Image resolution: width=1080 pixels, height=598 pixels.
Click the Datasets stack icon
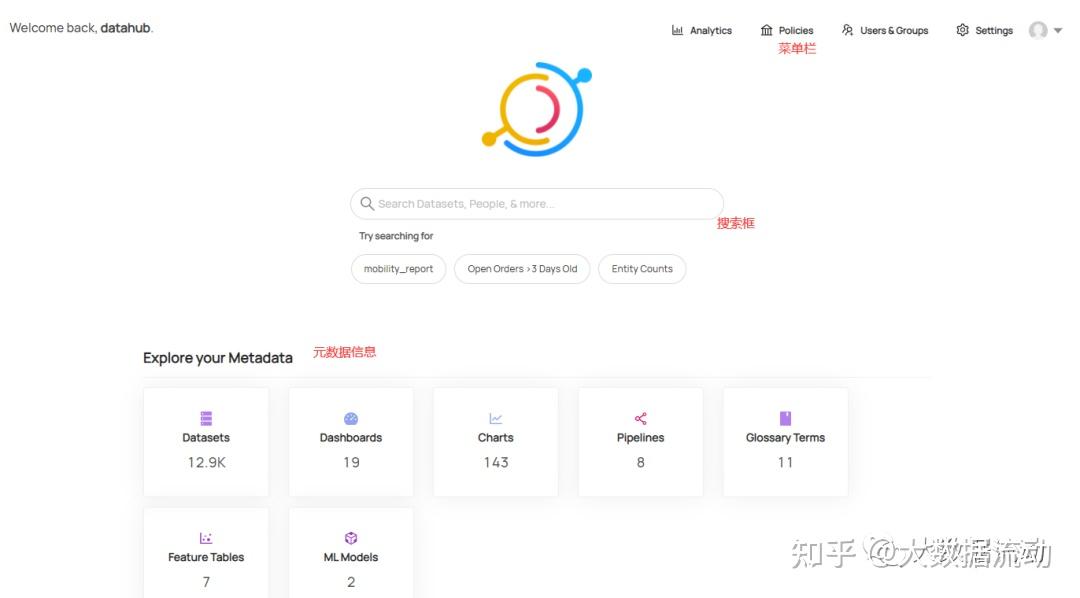[x=206, y=418]
